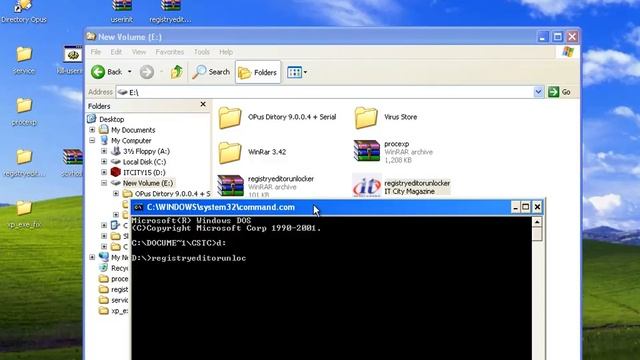Select service folder on desktop
Image resolution: width=640 pixels, height=360 pixels.
24,60
